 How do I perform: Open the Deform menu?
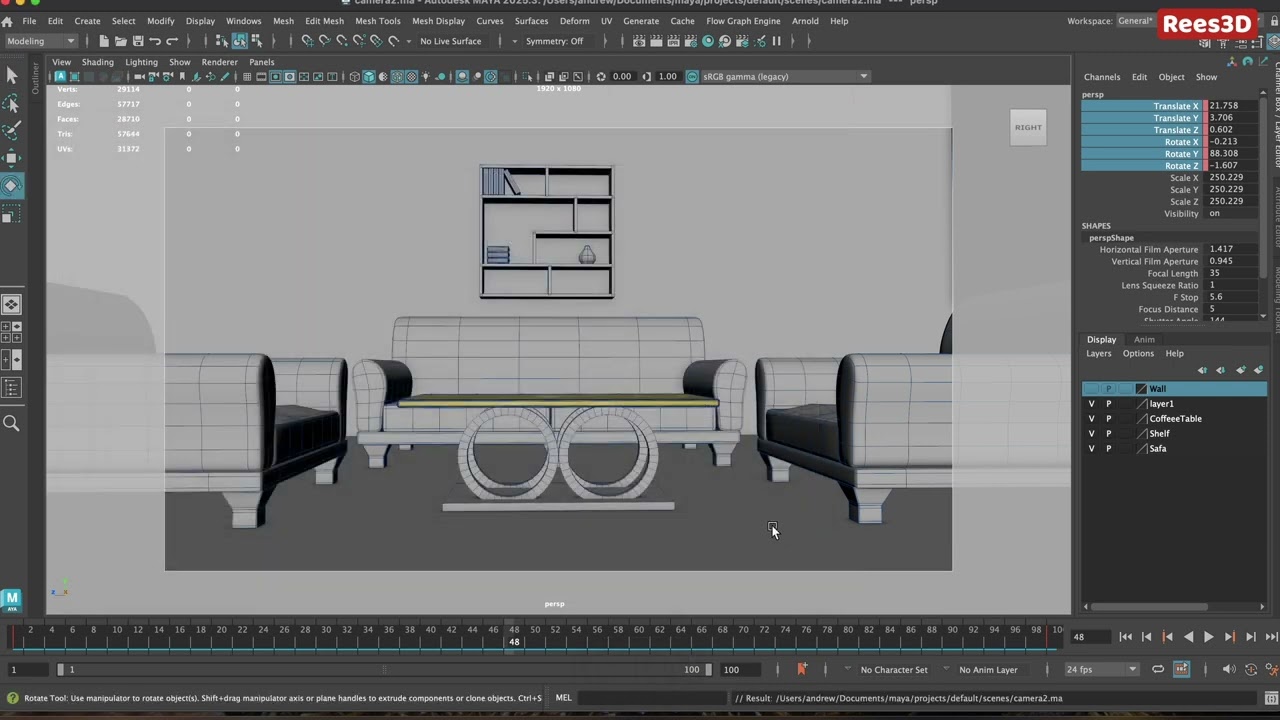(574, 21)
